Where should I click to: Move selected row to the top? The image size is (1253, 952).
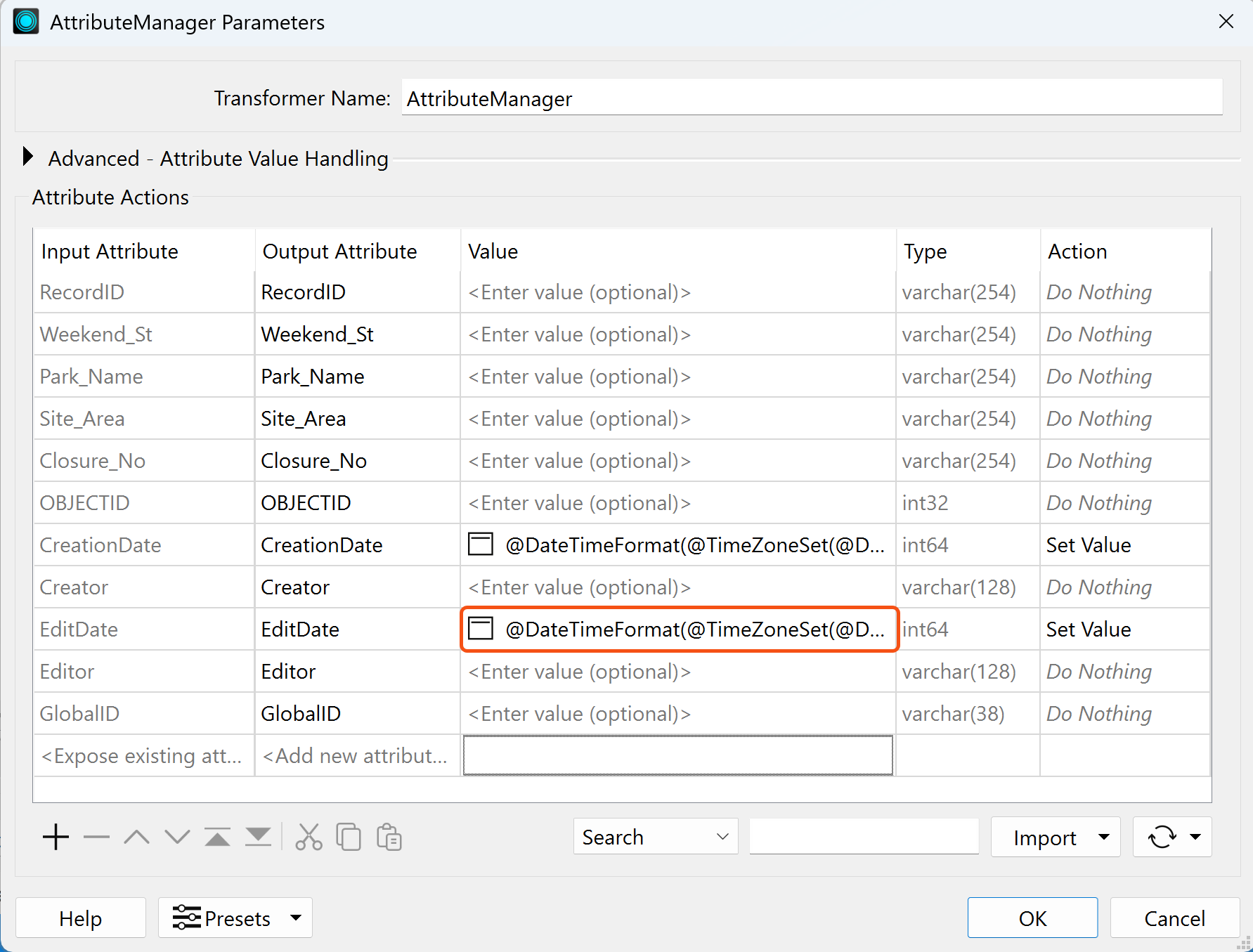(217, 837)
